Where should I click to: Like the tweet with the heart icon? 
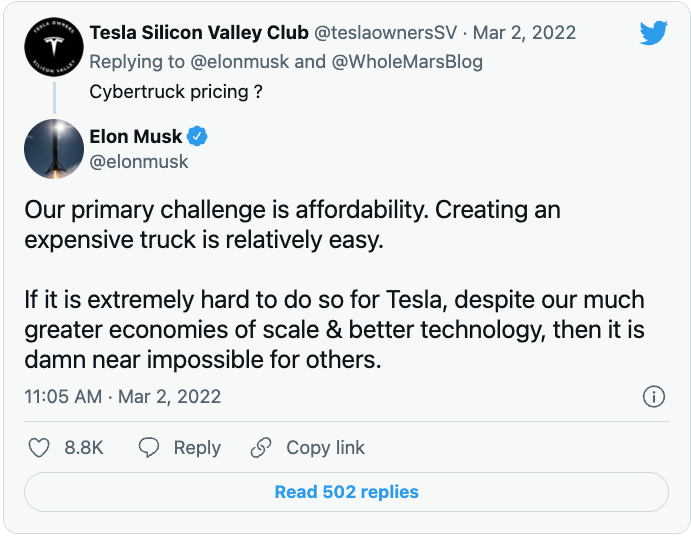point(39,448)
